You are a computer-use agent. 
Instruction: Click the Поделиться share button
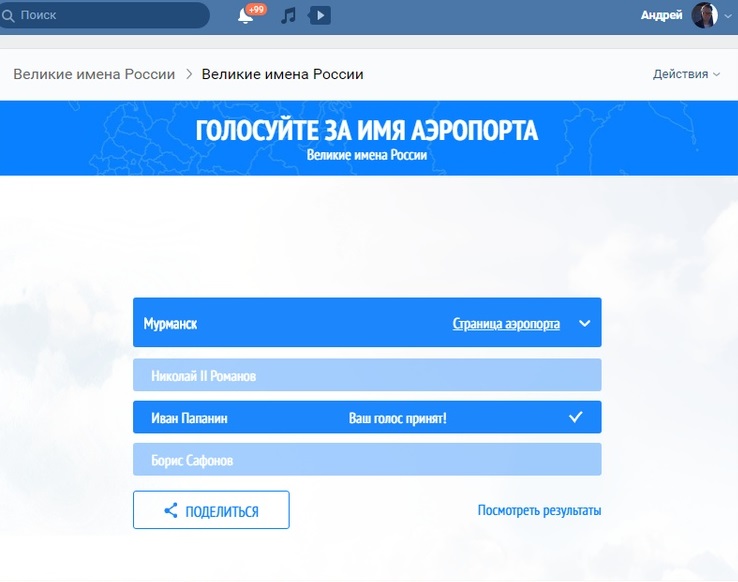tap(211, 510)
